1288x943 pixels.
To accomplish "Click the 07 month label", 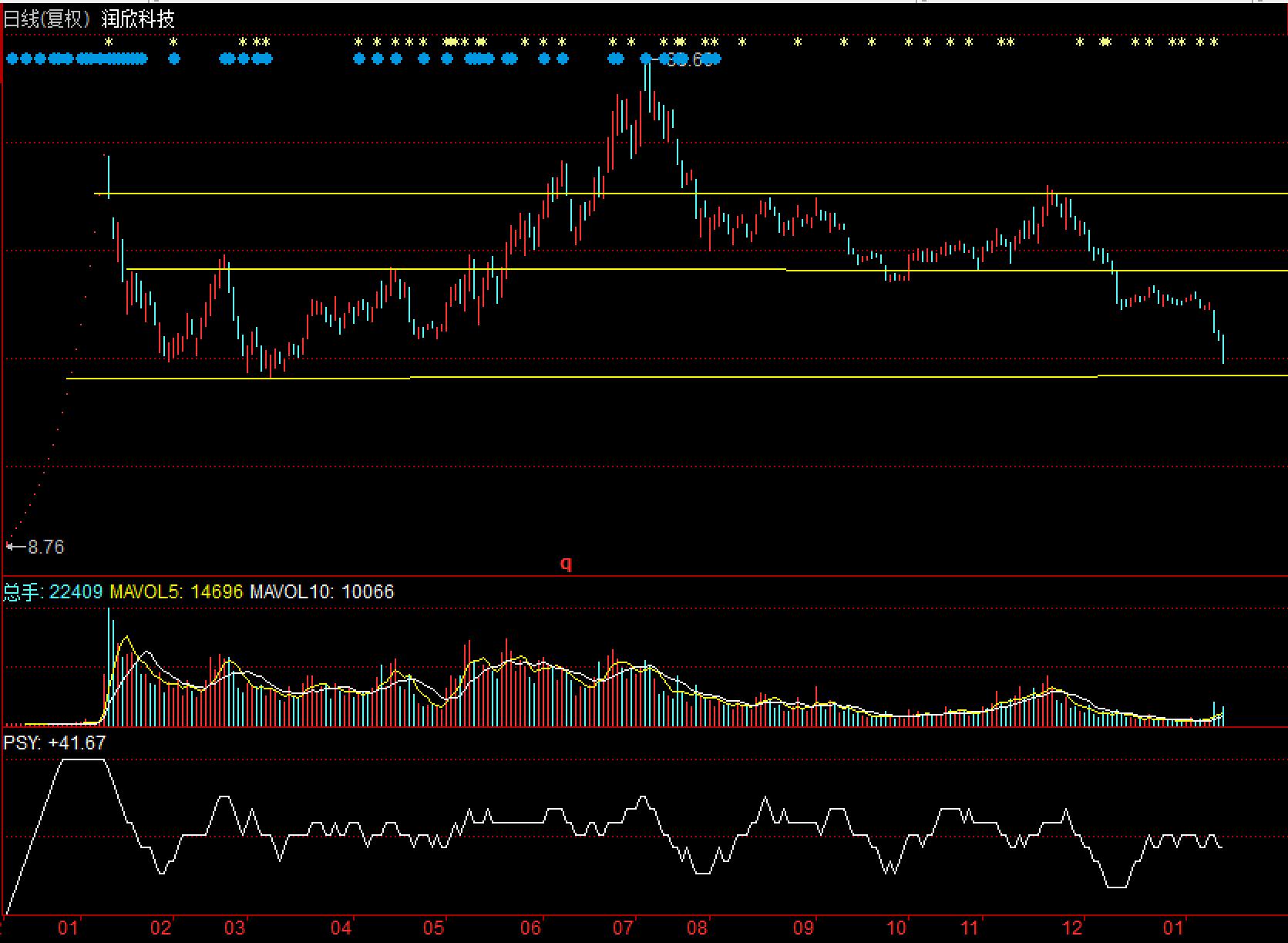I will tap(623, 928).
